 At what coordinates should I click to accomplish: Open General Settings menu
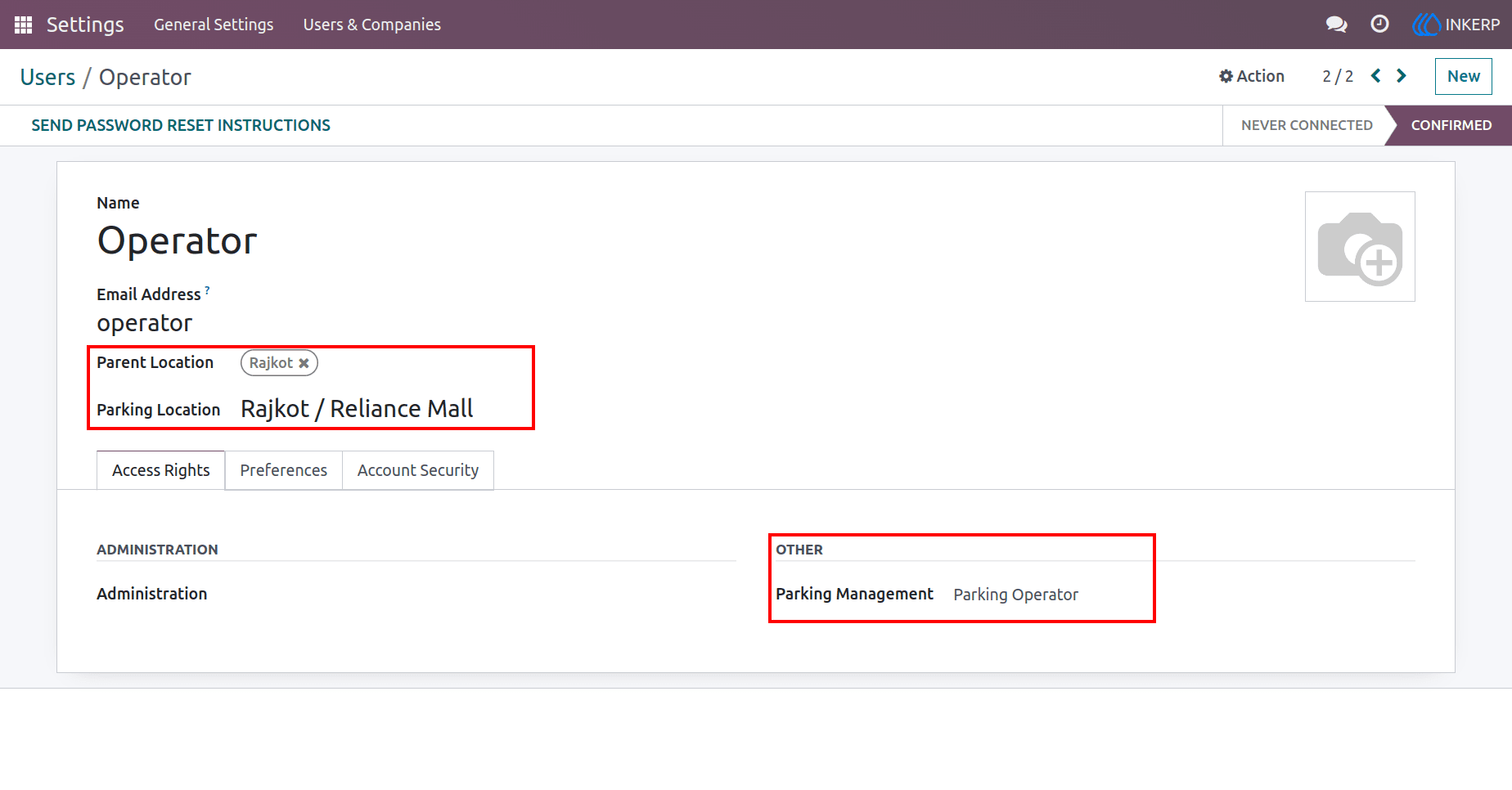(214, 25)
